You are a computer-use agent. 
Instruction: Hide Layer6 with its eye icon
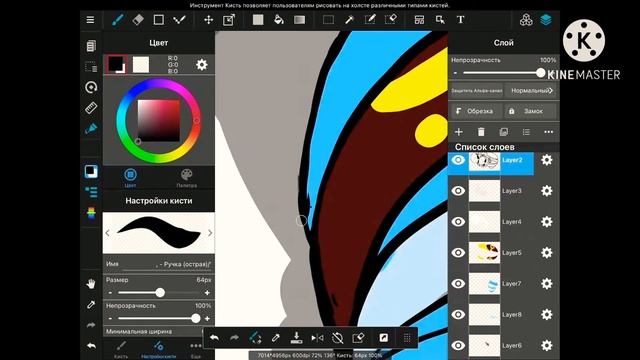click(x=458, y=345)
